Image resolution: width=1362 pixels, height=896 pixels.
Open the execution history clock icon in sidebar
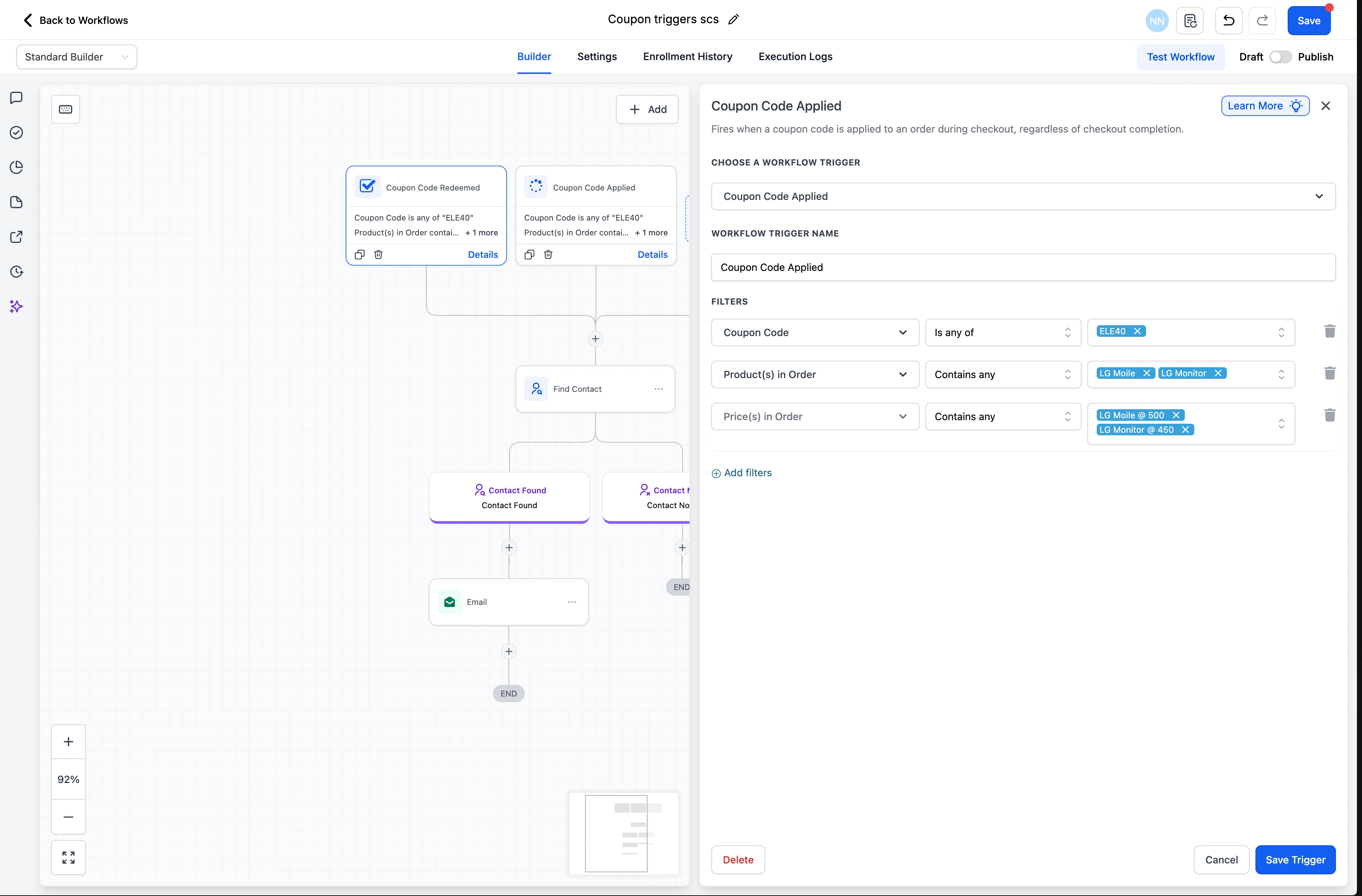16,272
